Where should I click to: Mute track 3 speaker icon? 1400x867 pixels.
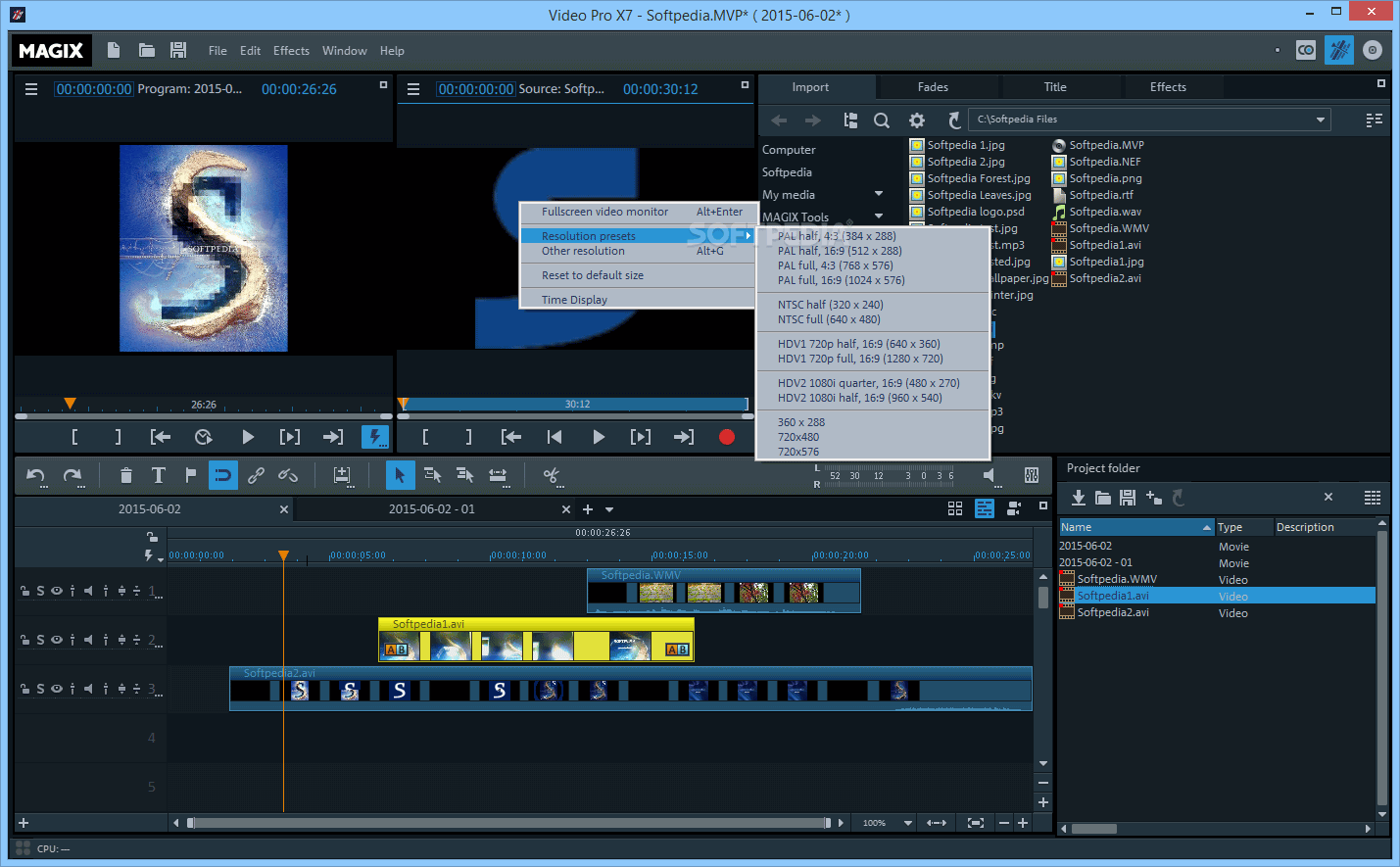pos(88,689)
